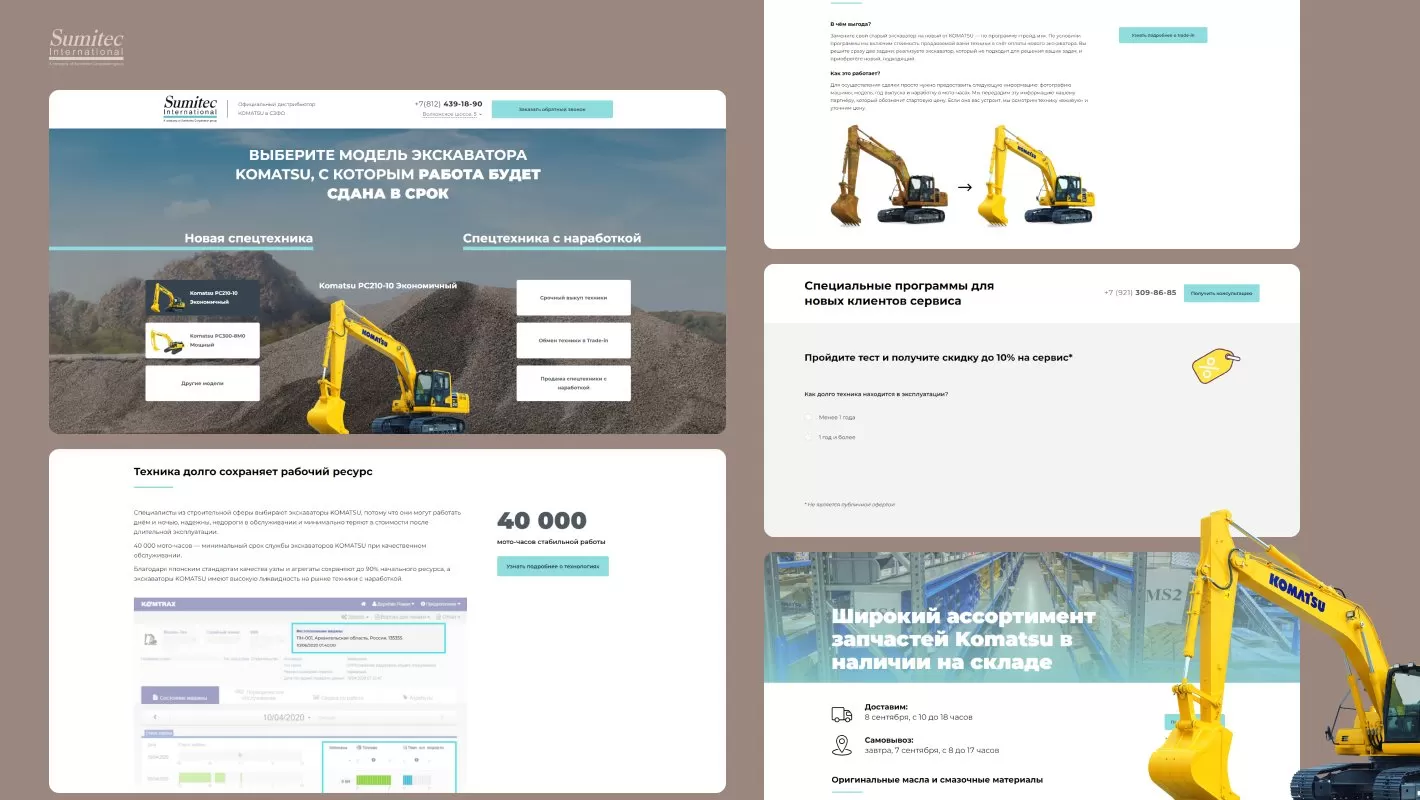Viewport: 1420px width, 800px height.
Task: Click the yellow discount percent tag icon
Action: [x=1215, y=365]
